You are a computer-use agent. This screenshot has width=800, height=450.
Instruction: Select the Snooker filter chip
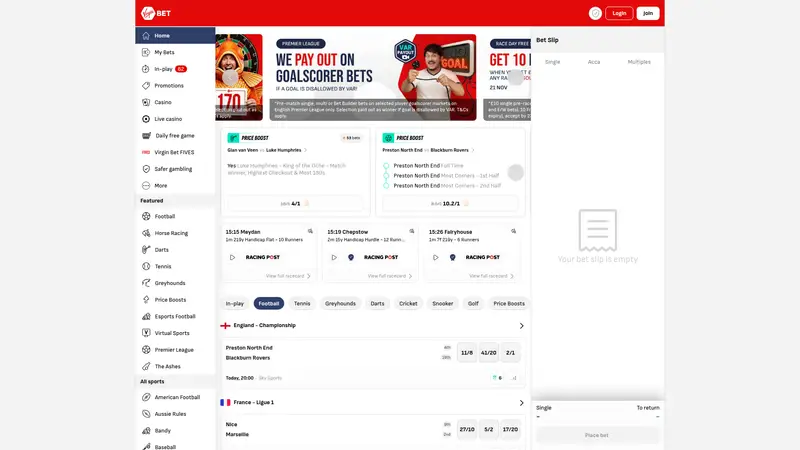443,304
